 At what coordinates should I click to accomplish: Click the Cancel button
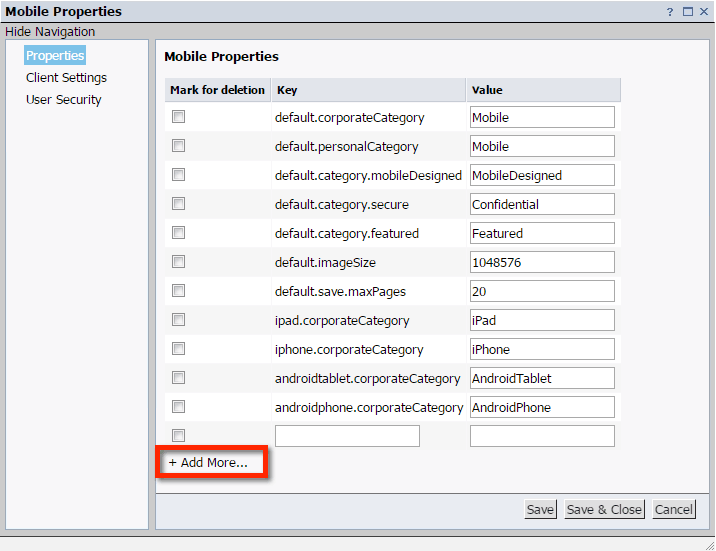(x=673, y=510)
